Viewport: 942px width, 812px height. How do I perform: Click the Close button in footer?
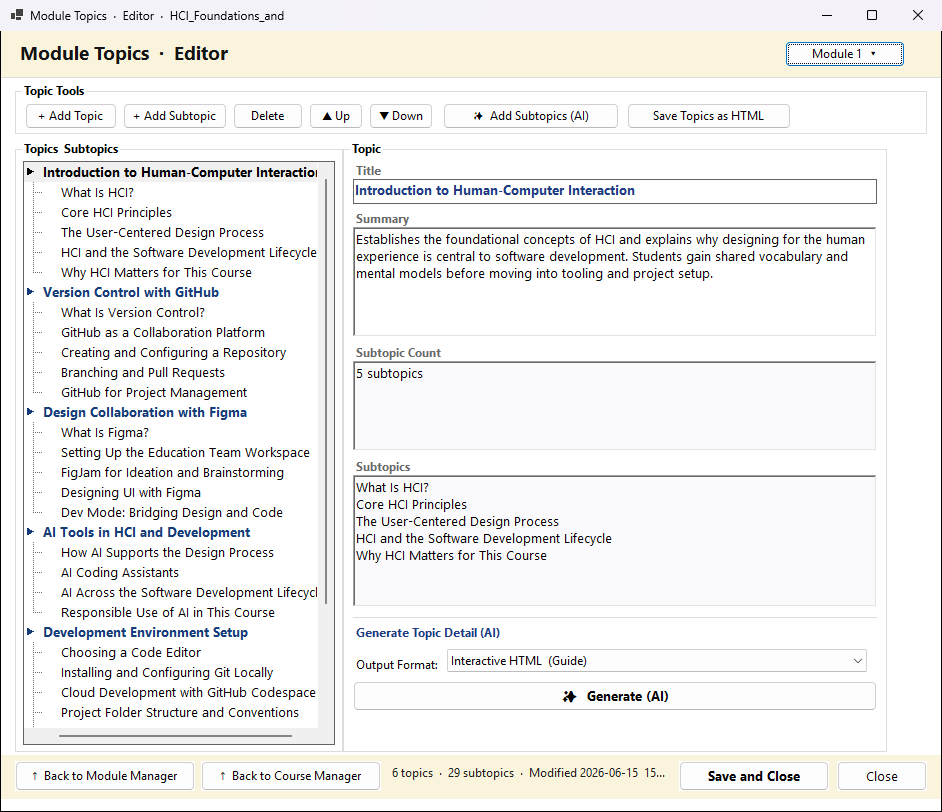pos(882,776)
